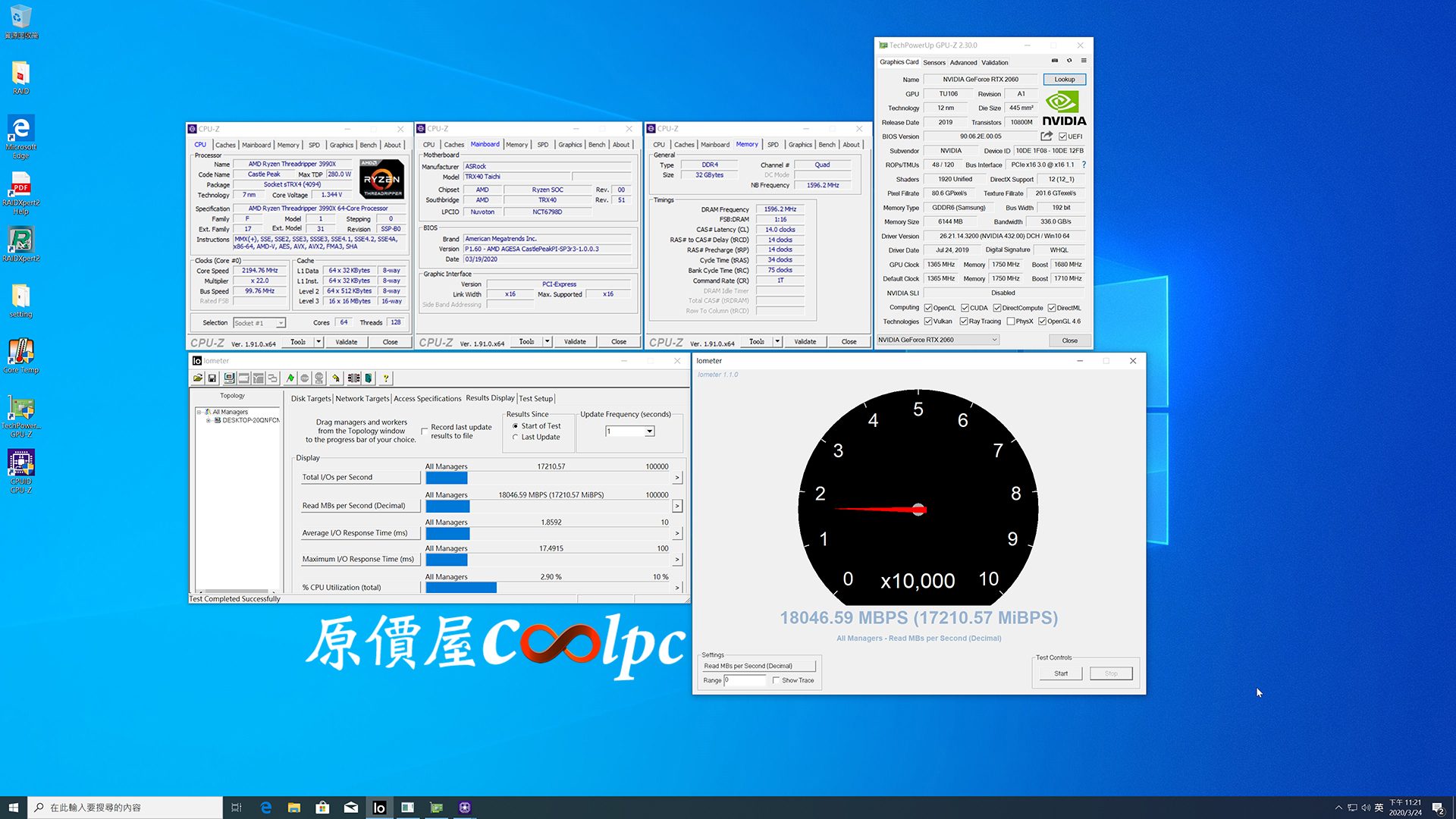1456x819 pixels.
Task: Click the arrow next to Total I/Os per Second bar
Action: (x=677, y=478)
